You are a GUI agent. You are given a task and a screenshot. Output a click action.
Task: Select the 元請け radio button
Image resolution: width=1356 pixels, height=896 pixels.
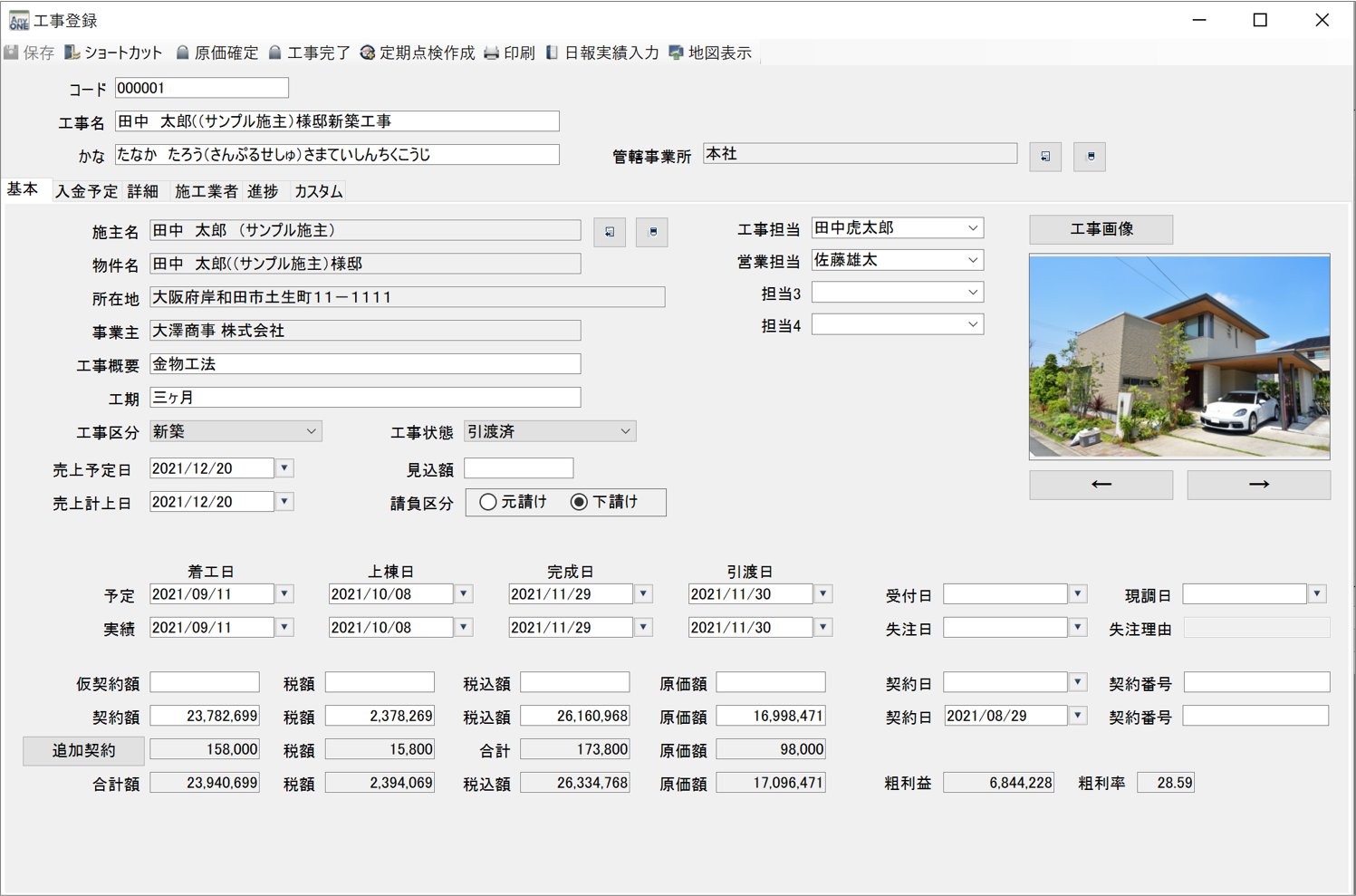tap(488, 502)
